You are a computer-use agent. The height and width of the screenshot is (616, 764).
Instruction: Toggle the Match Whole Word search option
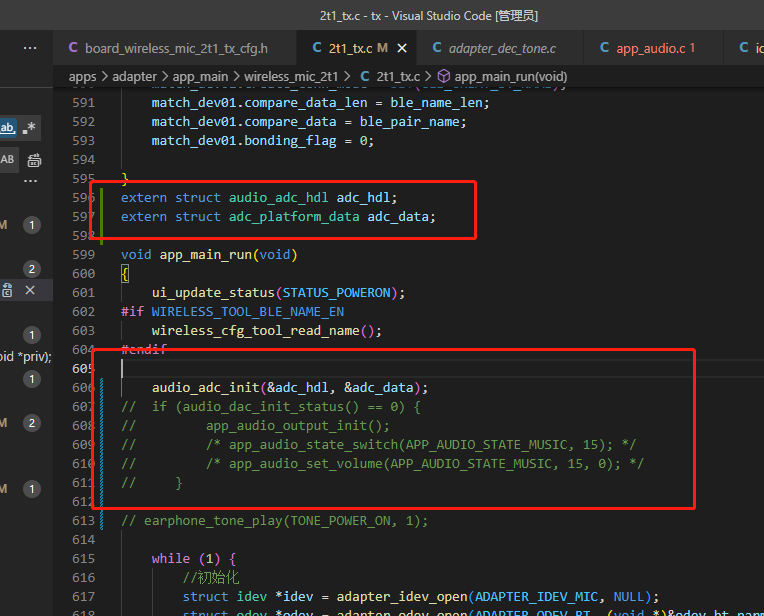7,128
